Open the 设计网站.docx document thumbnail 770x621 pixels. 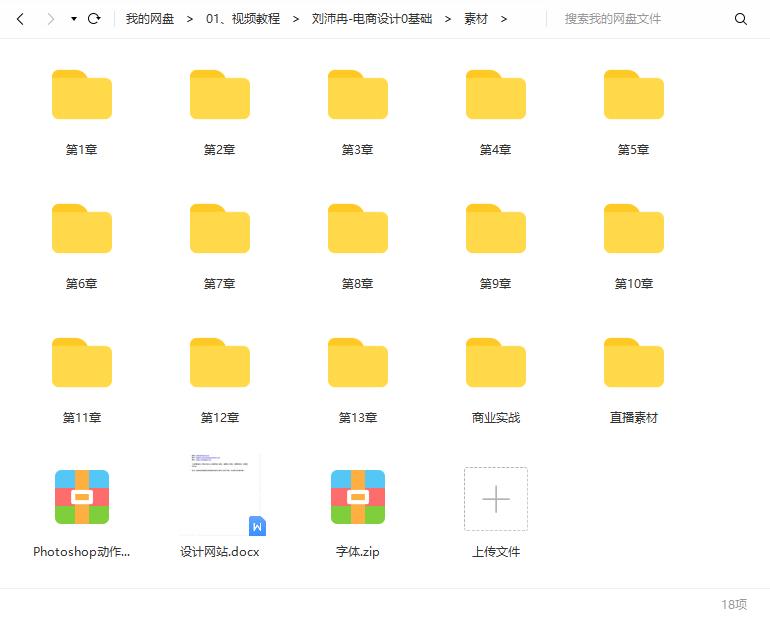[x=220, y=496]
